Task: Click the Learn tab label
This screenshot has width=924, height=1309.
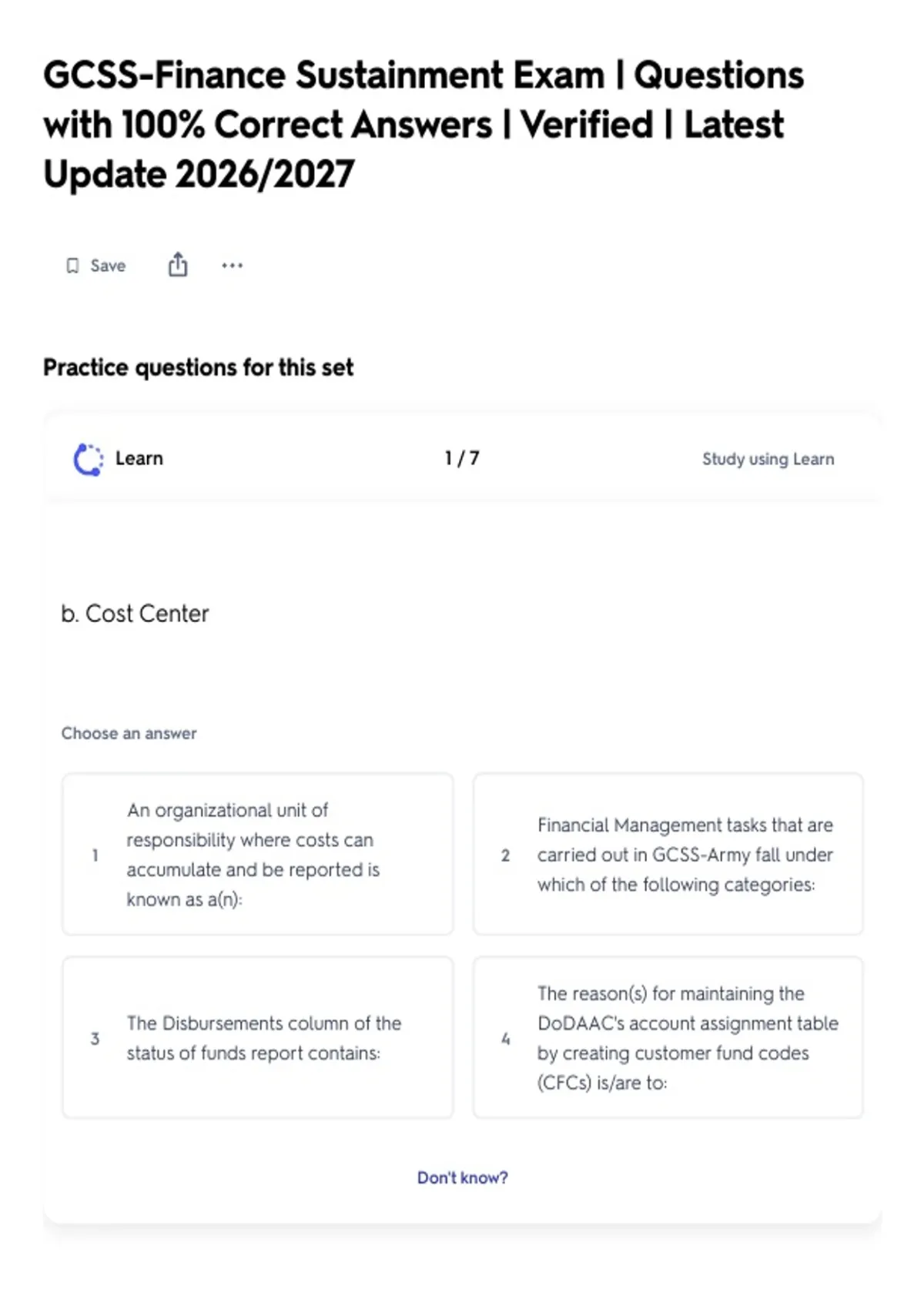Action: [139, 458]
